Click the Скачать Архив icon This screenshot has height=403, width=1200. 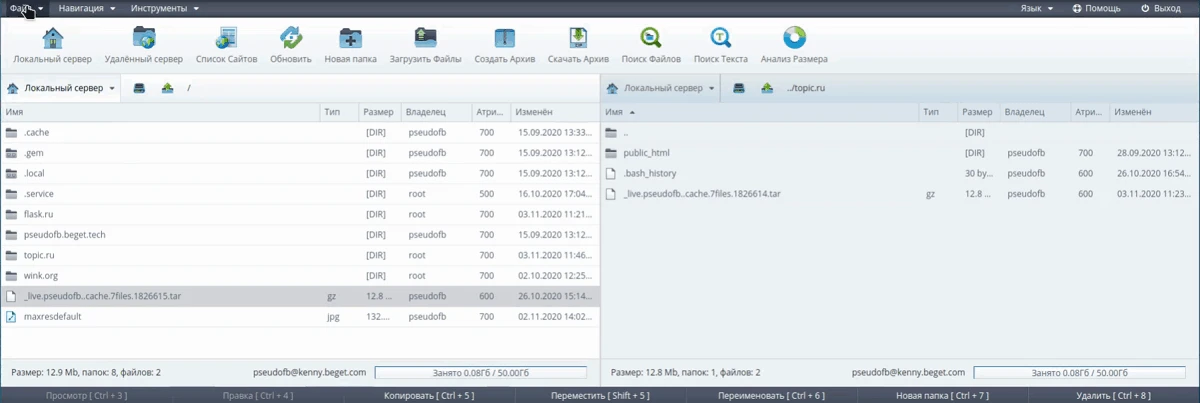(578, 39)
